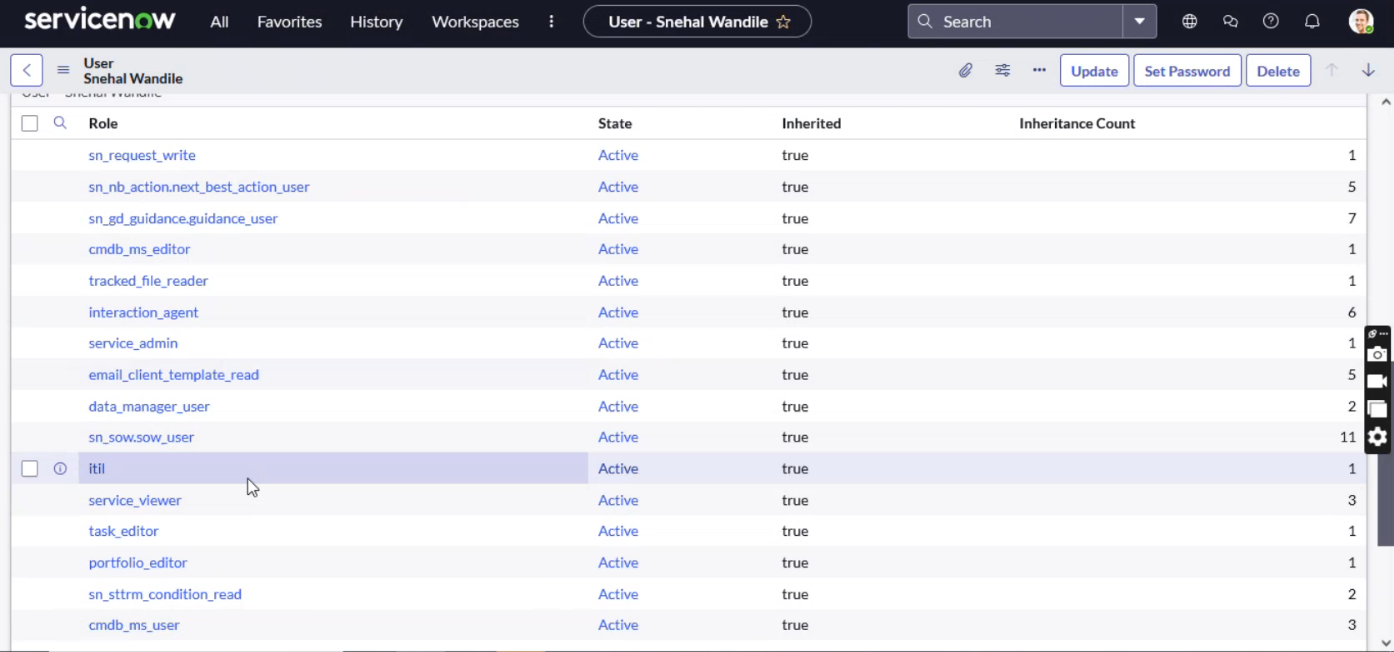Click the gallery stack icon in the side widget
The width and height of the screenshot is (1394, 652).
tap(1377, 409)
